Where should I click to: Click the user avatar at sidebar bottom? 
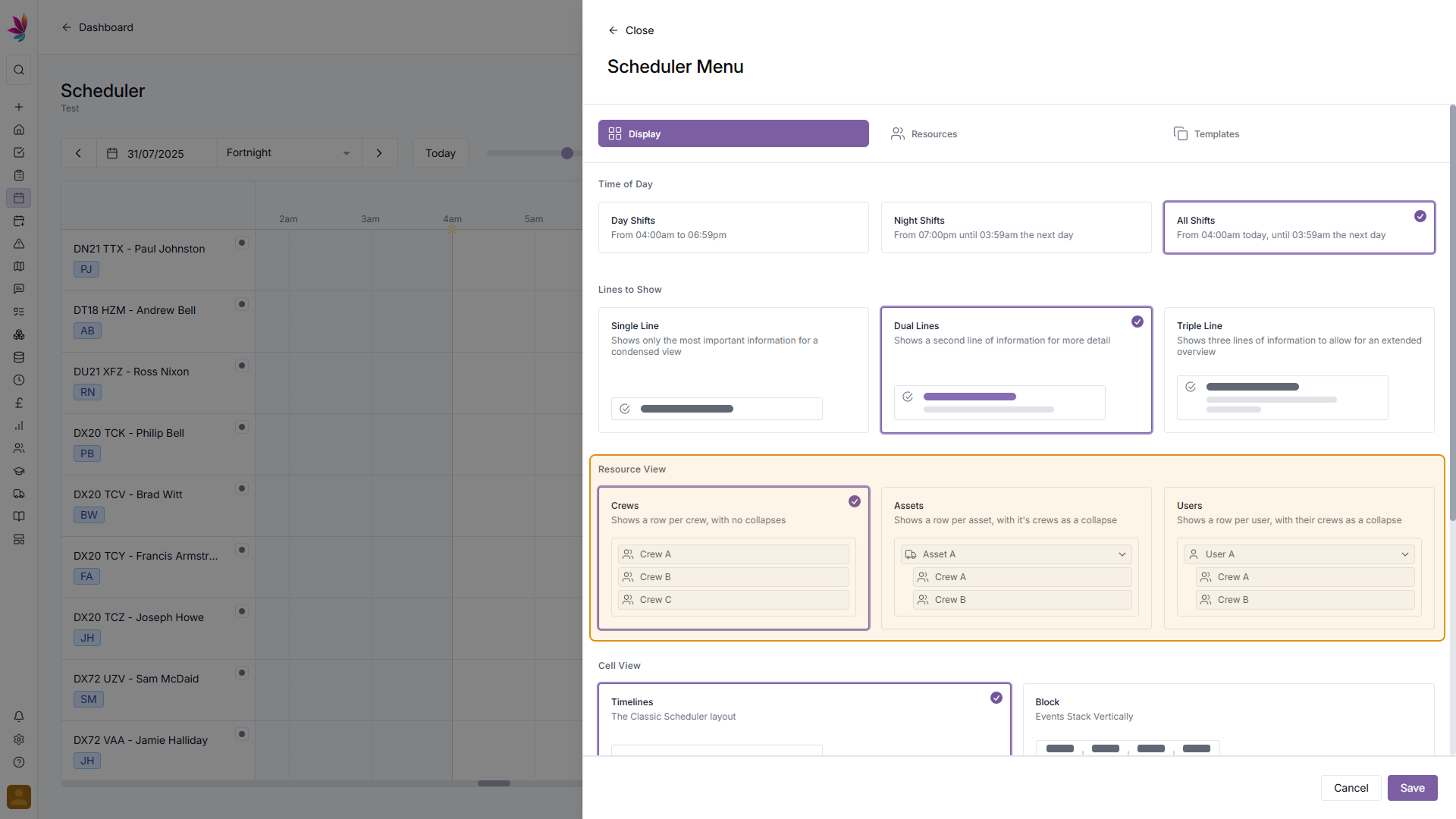coord(19,797)
